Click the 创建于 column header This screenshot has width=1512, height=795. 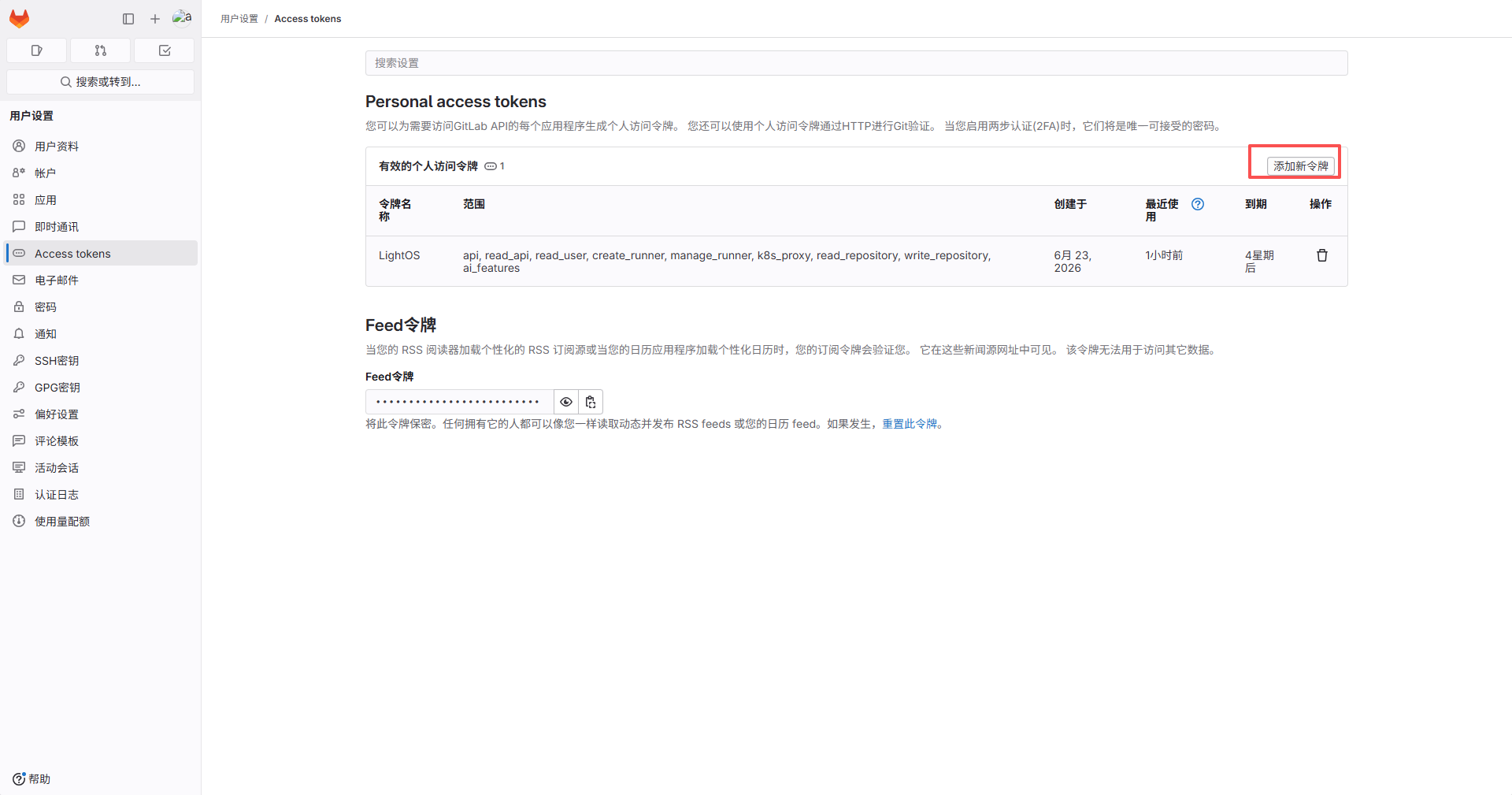coord(1070,204)
